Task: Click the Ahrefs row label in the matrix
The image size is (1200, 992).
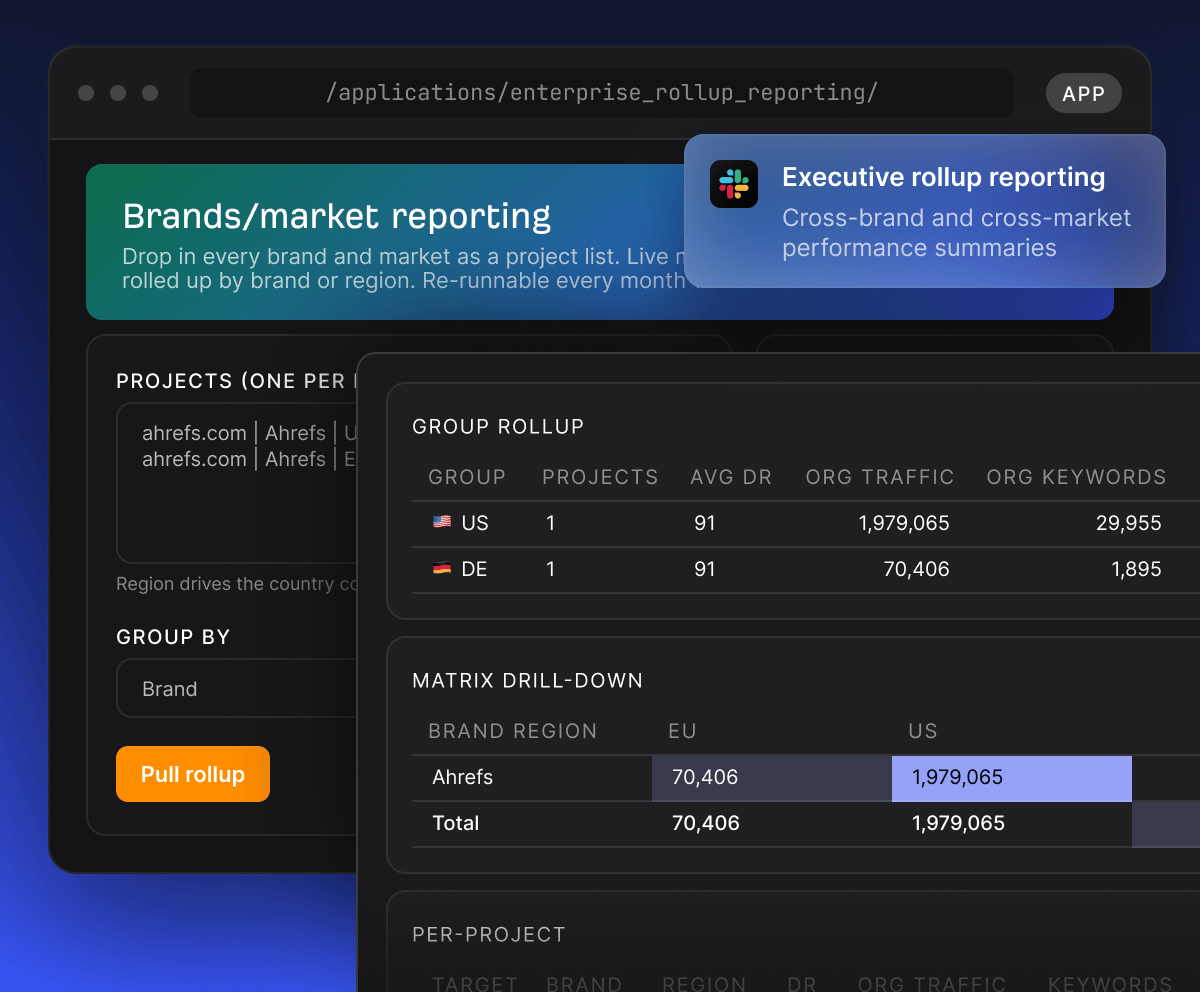Action: point(463,777)
